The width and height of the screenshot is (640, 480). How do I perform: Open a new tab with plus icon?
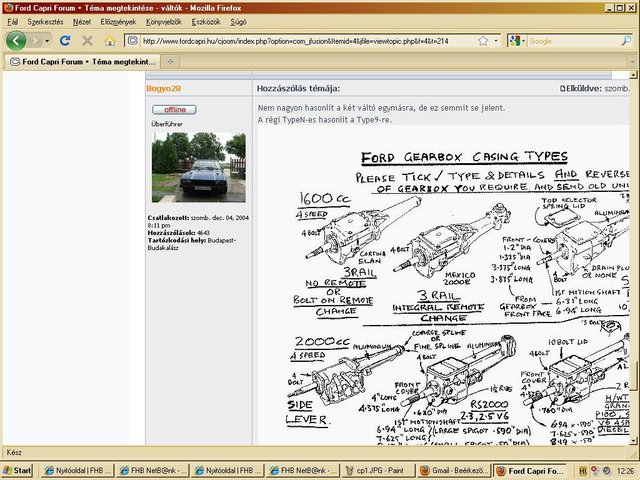pyautogui.click(x=170, y=62)
